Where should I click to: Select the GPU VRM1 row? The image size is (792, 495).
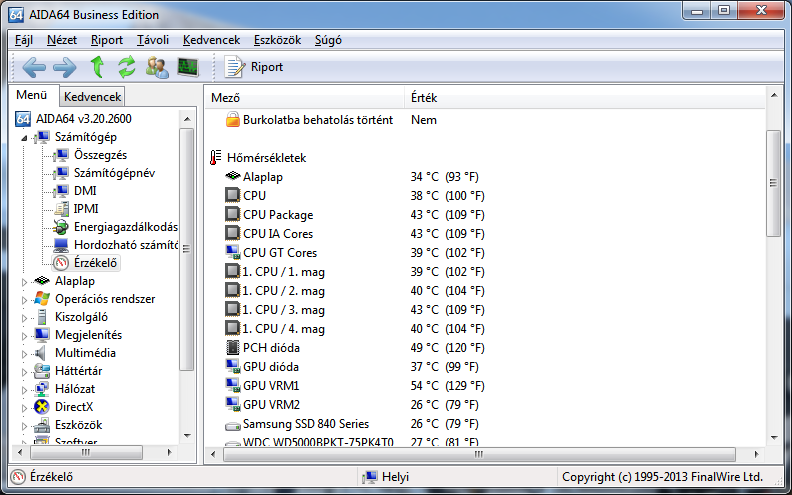[485, 386]
